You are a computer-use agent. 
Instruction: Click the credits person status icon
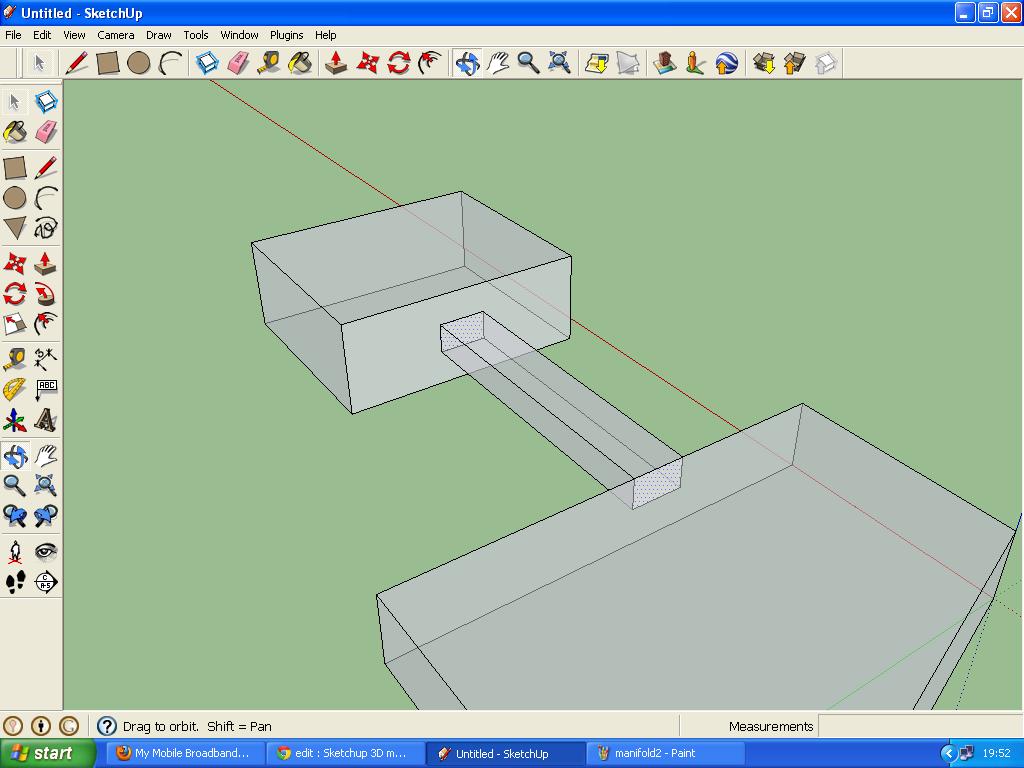[41, 726]
